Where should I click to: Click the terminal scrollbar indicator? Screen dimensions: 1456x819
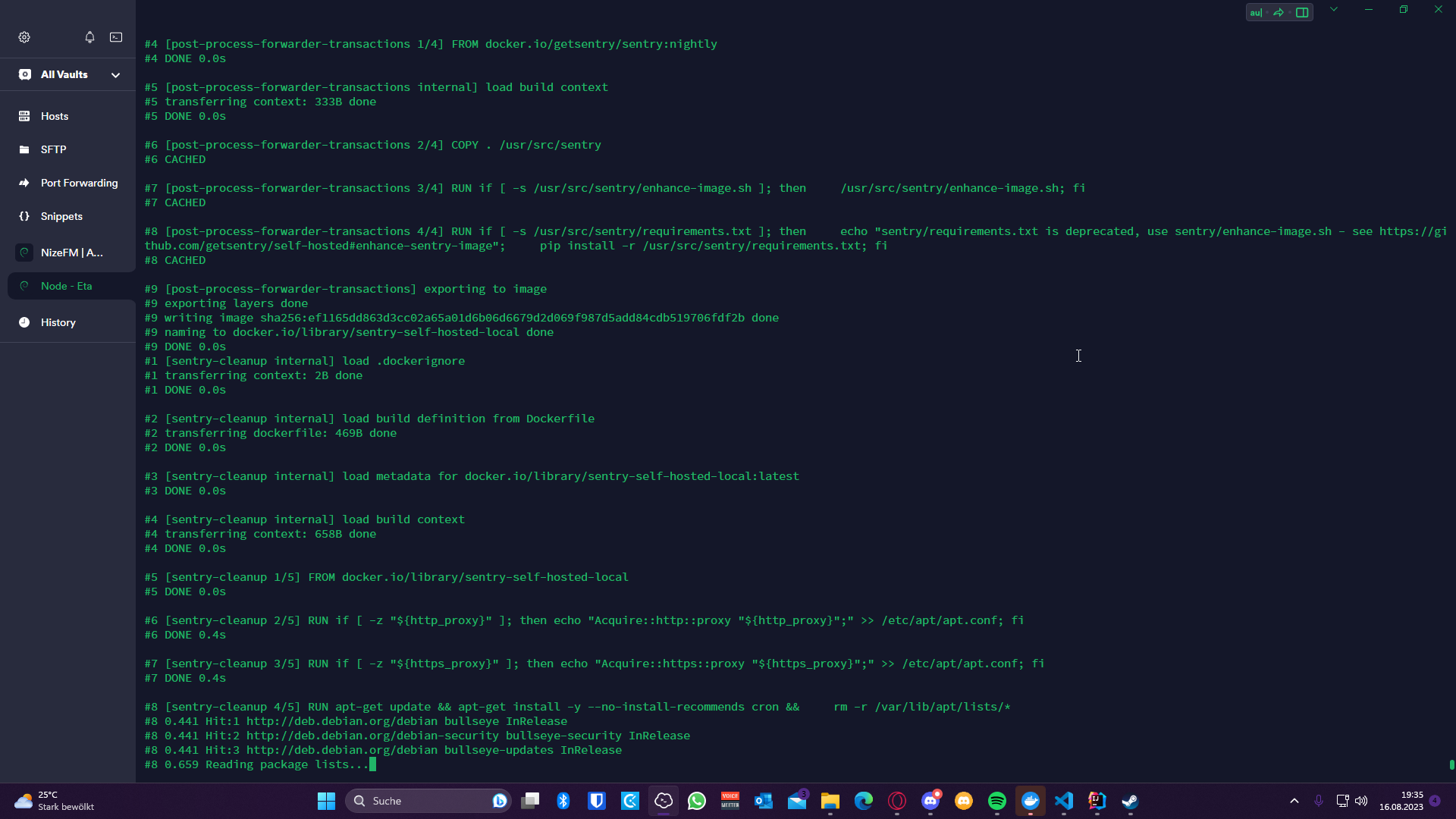click(1451, 764)
